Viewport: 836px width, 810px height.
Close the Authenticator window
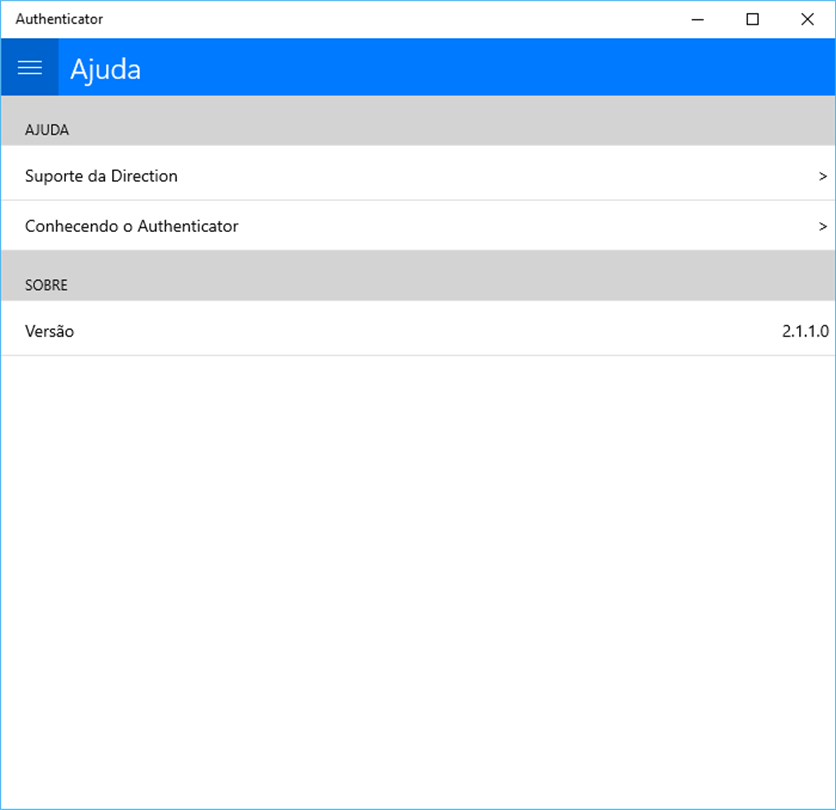click(x=807, y=19)
